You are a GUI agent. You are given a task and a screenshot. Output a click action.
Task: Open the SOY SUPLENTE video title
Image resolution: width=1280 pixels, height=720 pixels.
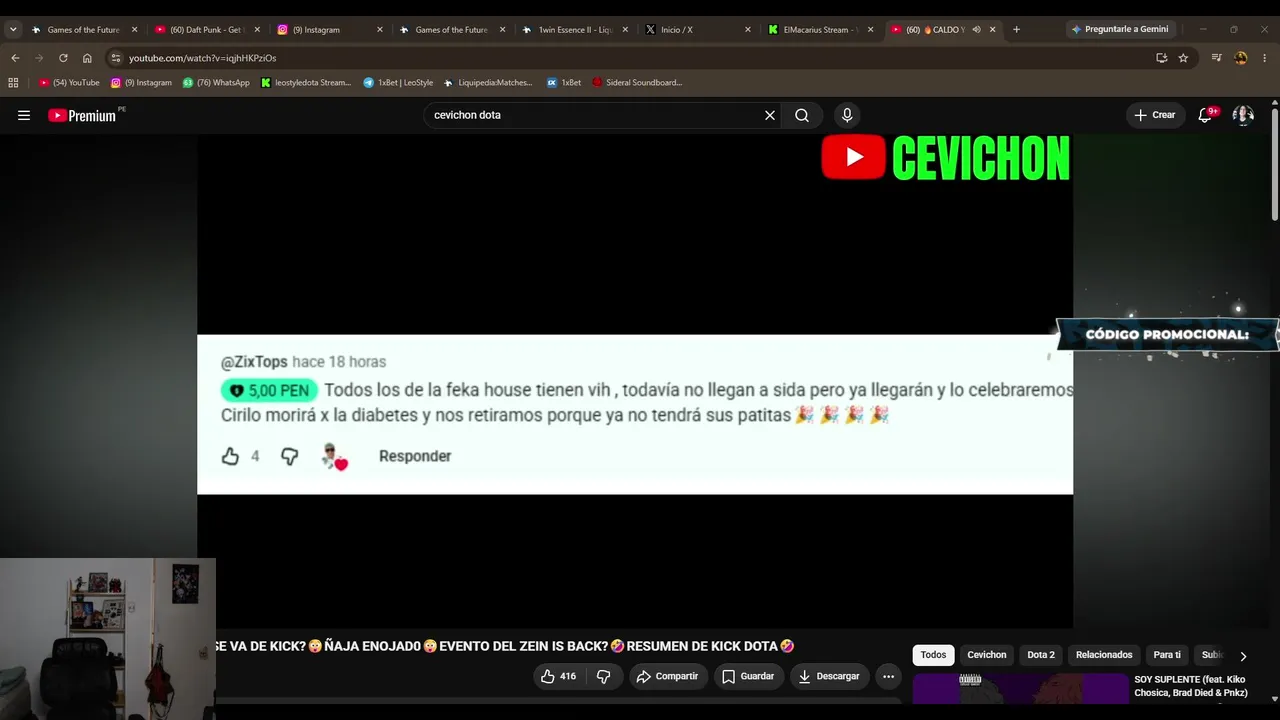coord(1191,686)
